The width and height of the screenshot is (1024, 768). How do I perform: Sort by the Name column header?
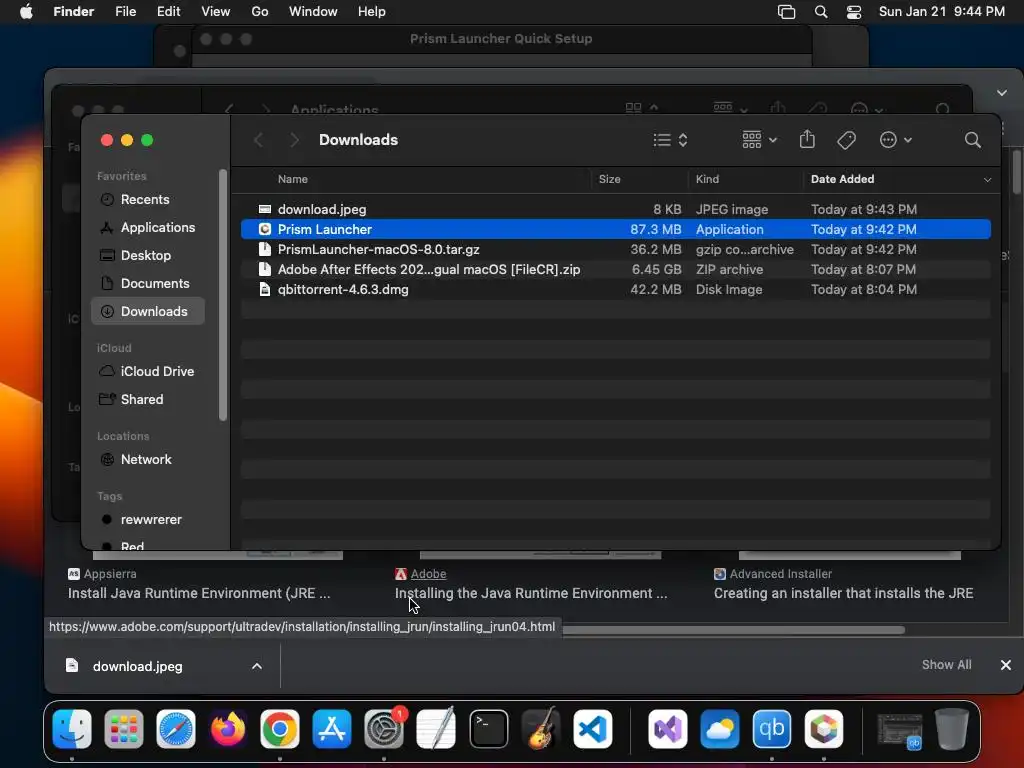(293, 179)
